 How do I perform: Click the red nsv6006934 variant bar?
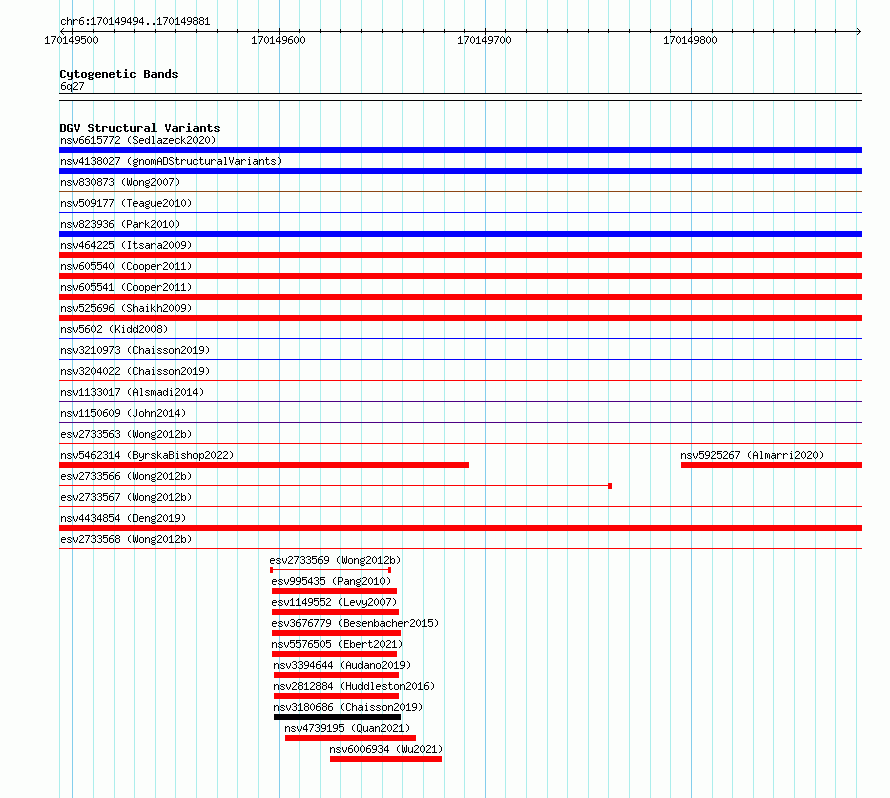tap(386, 759)
